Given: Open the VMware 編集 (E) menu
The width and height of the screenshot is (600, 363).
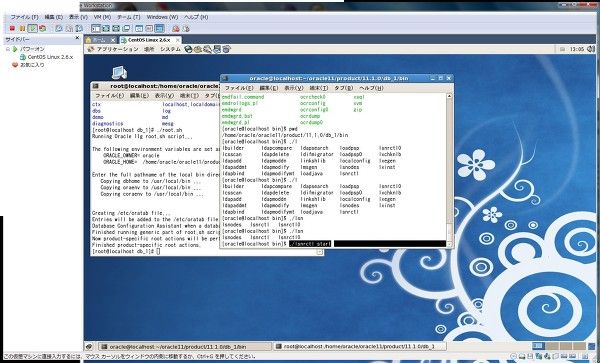Looking at the screenshot, I should point(54,17).
